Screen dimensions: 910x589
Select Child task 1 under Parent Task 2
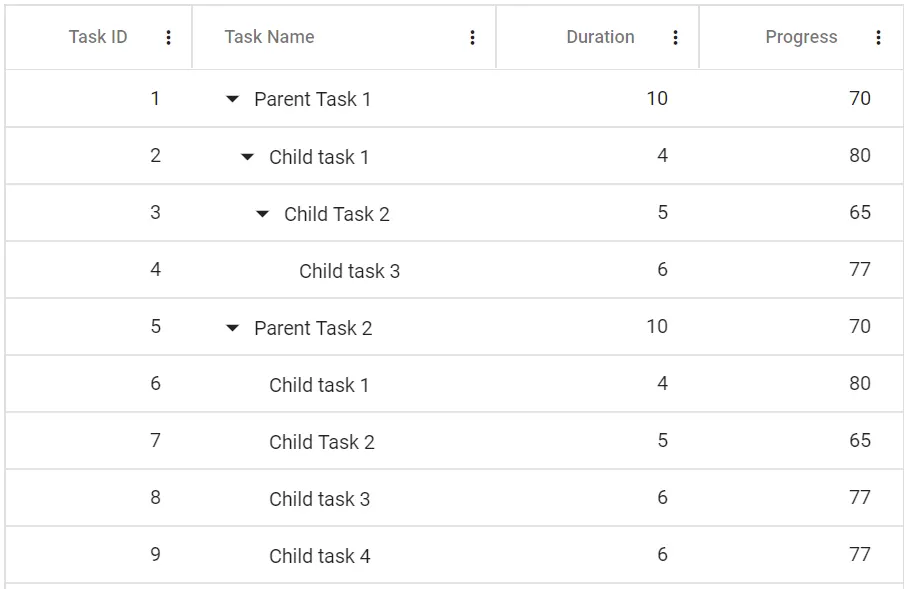click(x=319, y=384)
